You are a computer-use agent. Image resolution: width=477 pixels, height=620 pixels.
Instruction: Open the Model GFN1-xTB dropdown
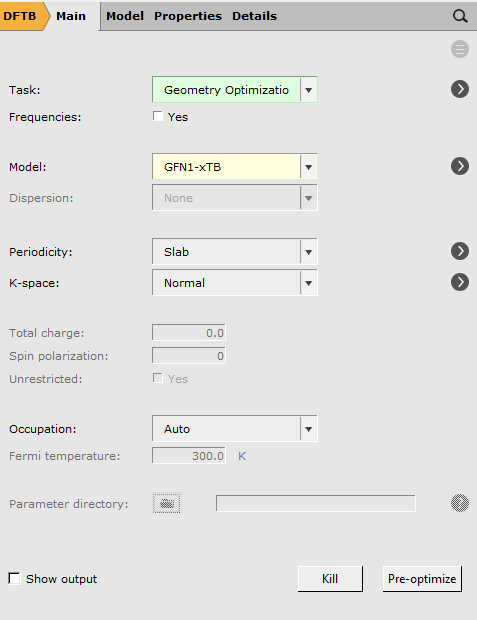point(235,167)
